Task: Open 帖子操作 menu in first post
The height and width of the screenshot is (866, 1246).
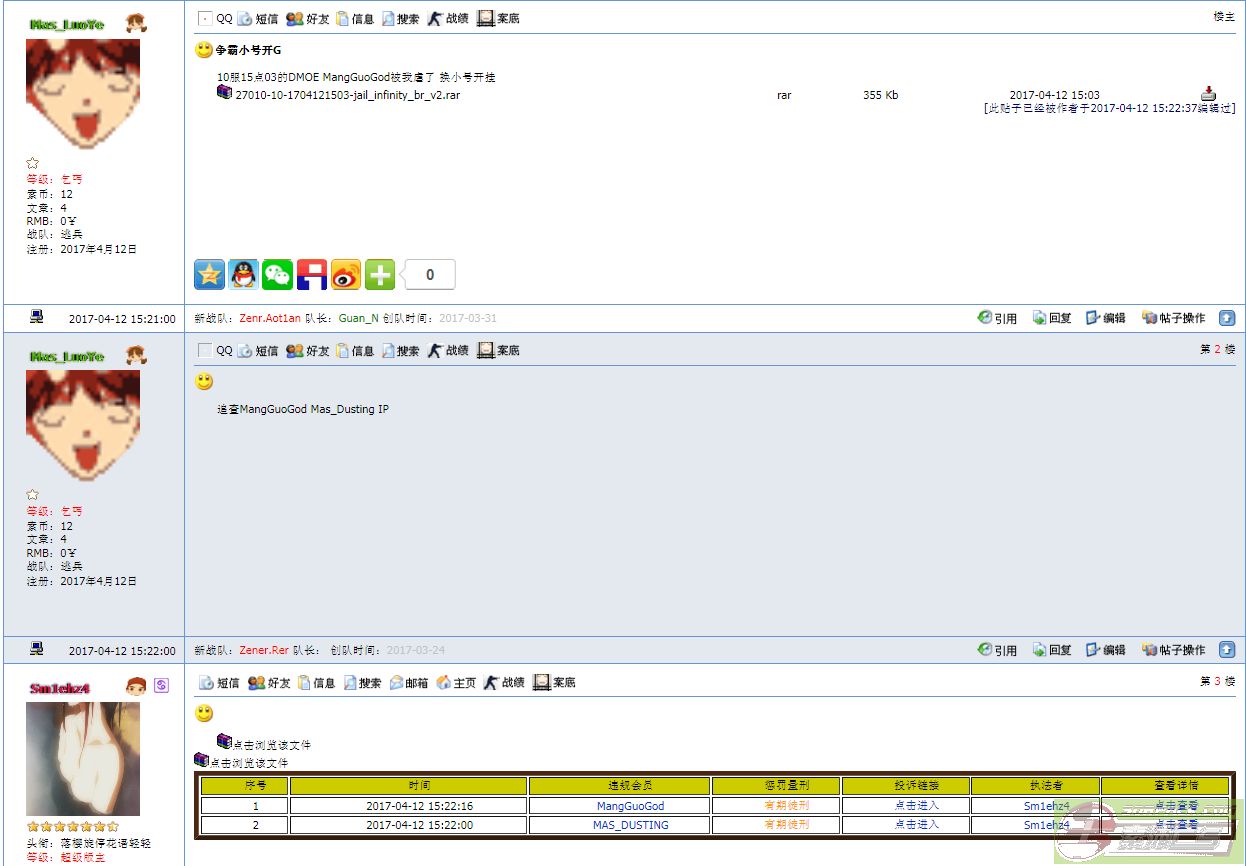Action: pyautogui.click(x=1173, y=318)
